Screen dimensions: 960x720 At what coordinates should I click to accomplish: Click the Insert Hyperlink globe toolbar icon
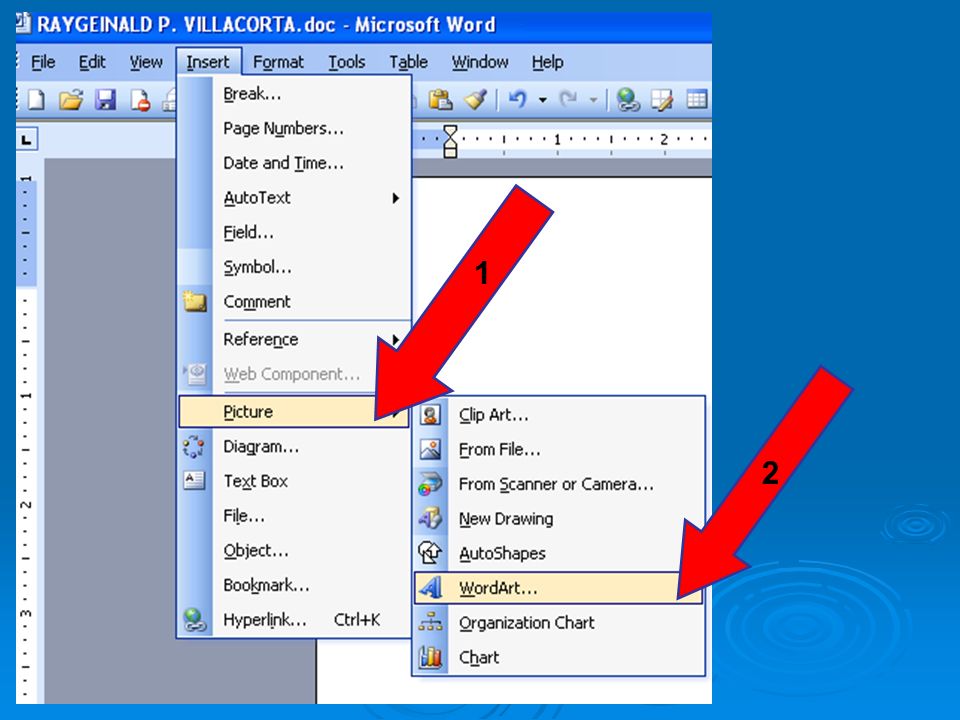click(628, 99)
